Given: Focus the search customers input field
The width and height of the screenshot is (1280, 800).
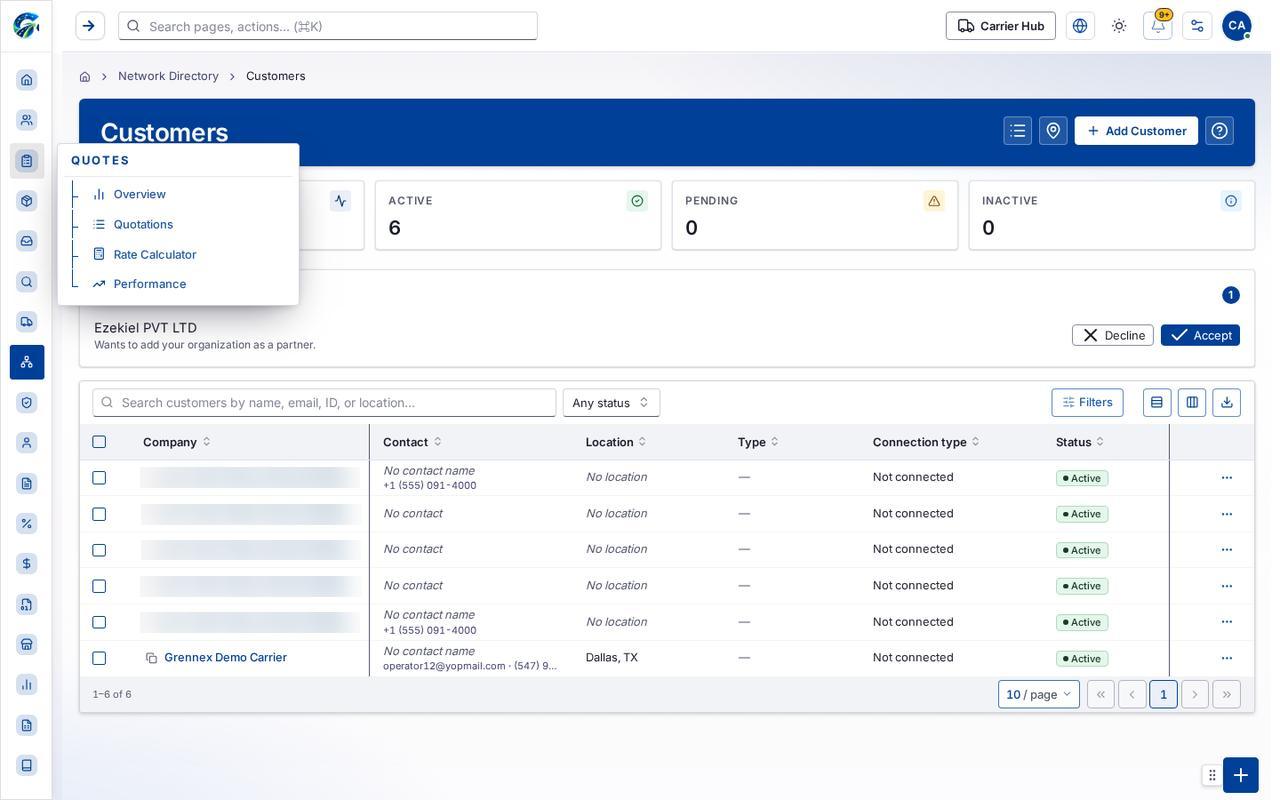Looking at the screenshot, I should pyautogui.click(x=324, y=403).
